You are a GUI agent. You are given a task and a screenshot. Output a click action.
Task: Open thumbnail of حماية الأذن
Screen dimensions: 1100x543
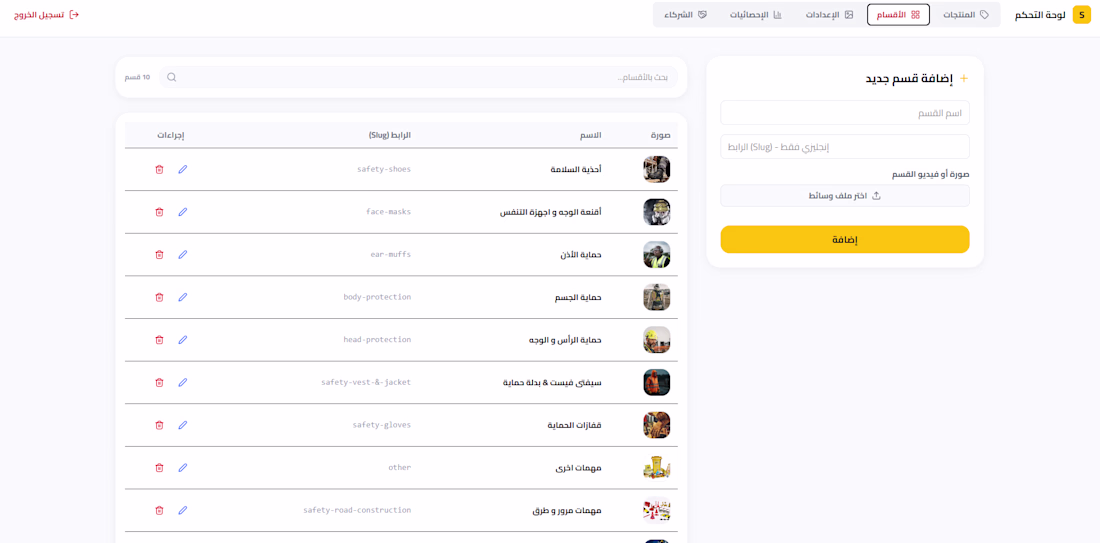[x=657, y=255]
